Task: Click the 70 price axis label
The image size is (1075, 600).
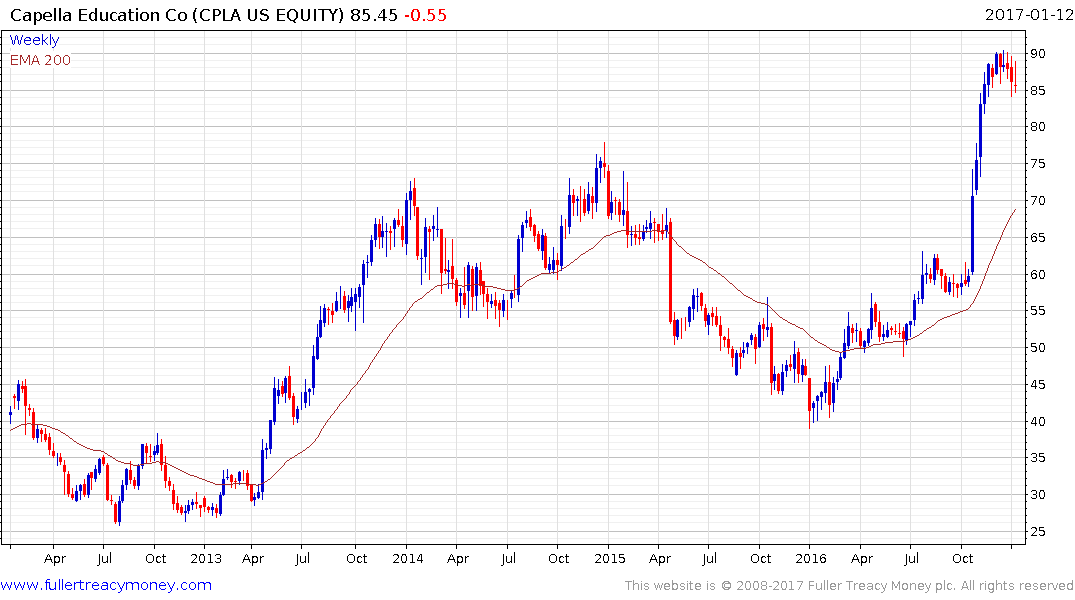Action: coord(1037,201)
